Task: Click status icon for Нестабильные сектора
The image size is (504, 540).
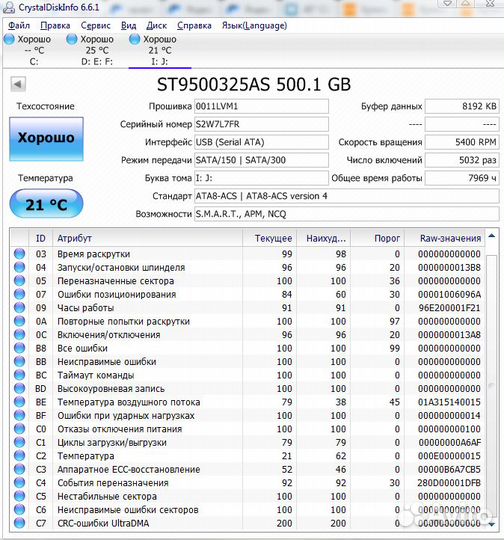Action: pos(20,496)
